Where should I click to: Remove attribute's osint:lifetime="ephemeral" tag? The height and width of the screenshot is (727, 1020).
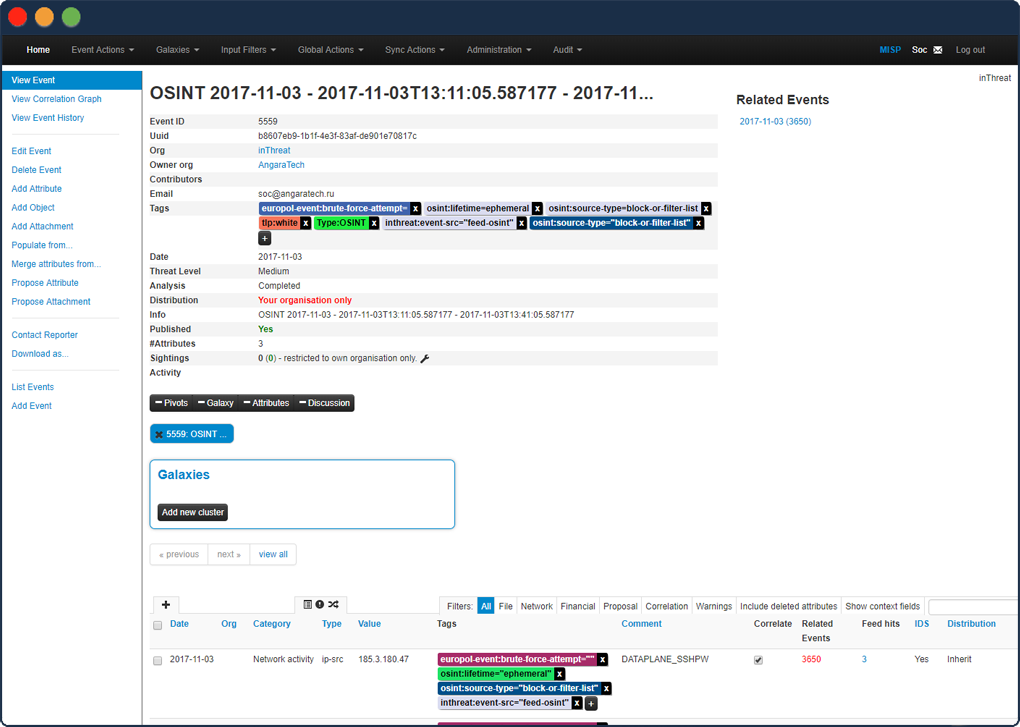(559, 674)
